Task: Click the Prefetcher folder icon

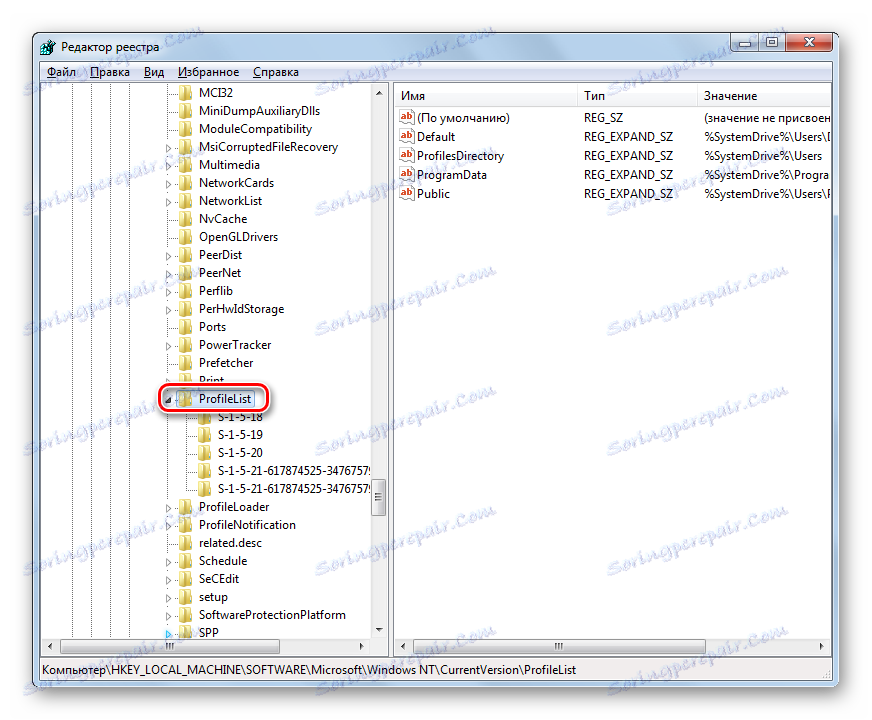Action: pyautogui.click(x=186, y=363)
